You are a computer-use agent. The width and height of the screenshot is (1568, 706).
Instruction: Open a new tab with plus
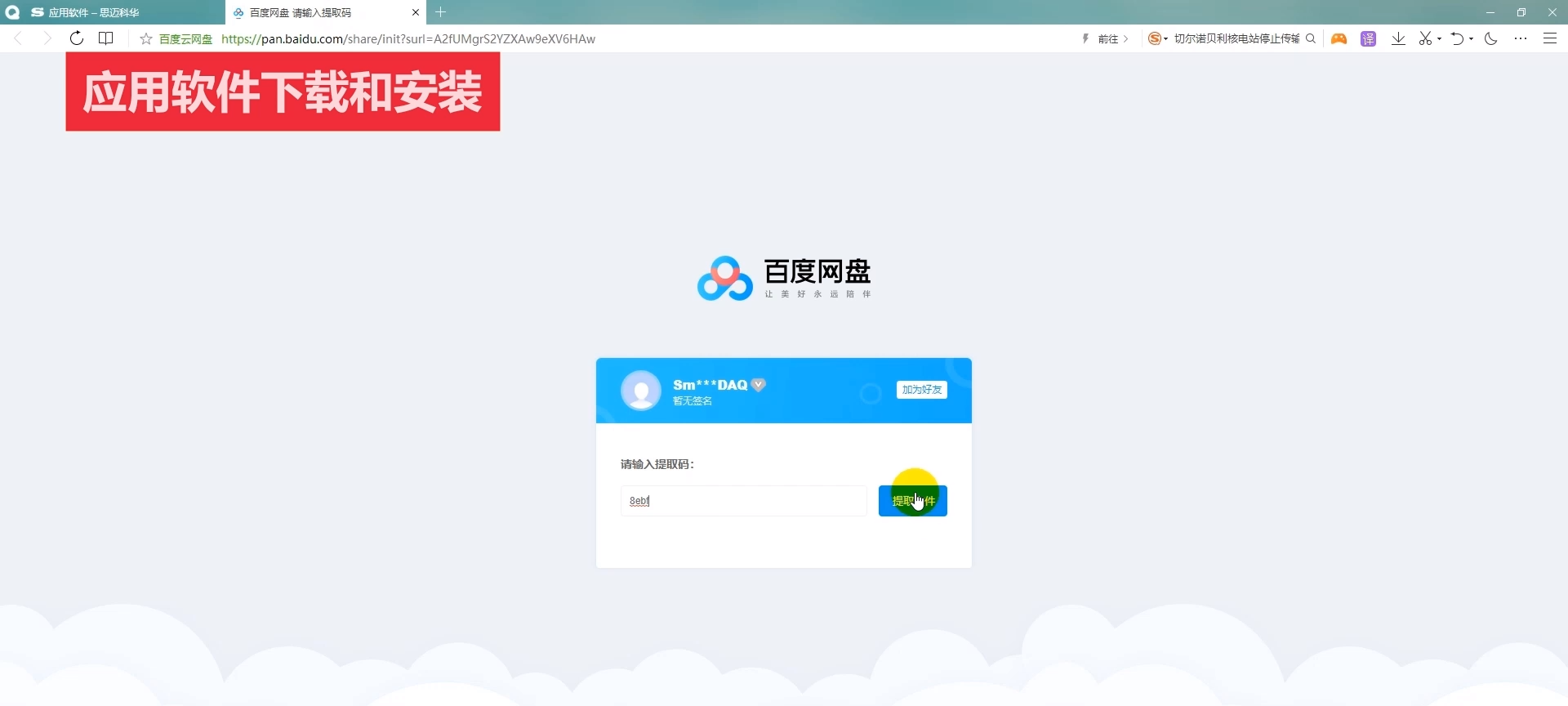pos(441,12)
